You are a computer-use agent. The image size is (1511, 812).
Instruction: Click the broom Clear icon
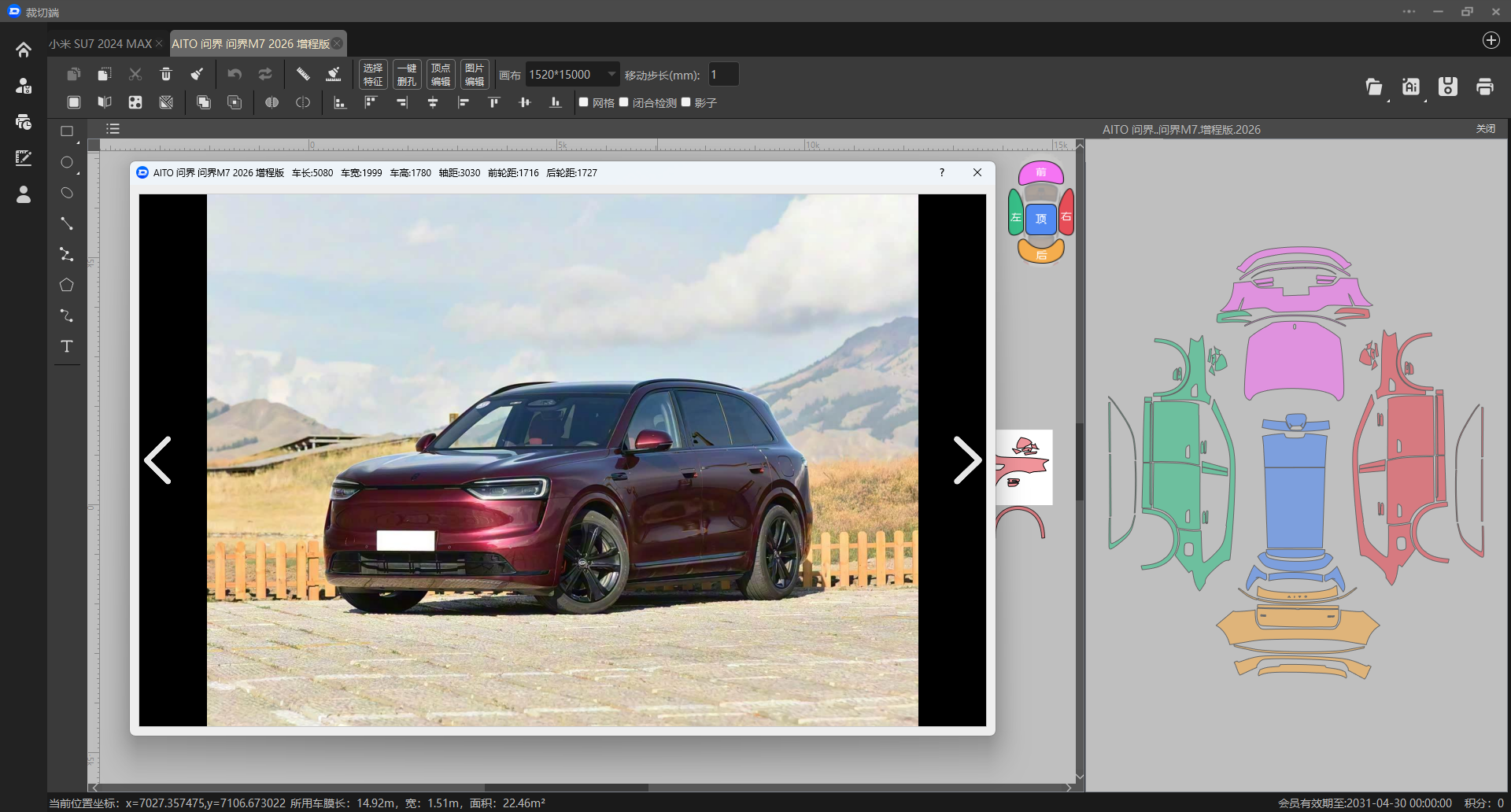[334, 74]
